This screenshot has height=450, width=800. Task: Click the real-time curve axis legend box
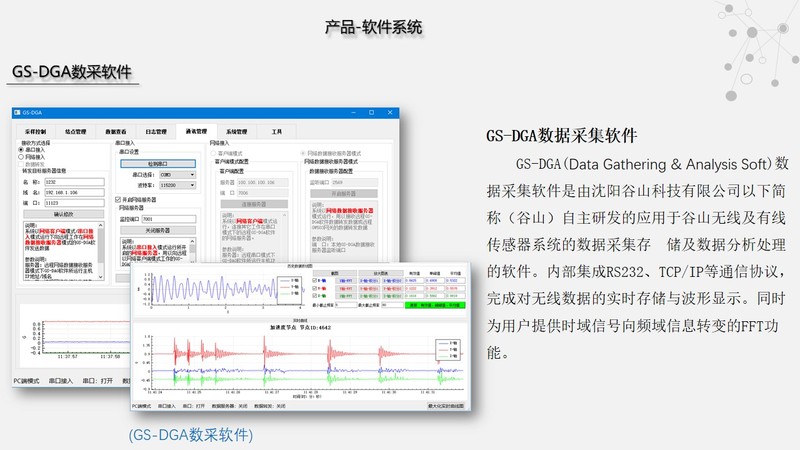[x=448, y=349]
